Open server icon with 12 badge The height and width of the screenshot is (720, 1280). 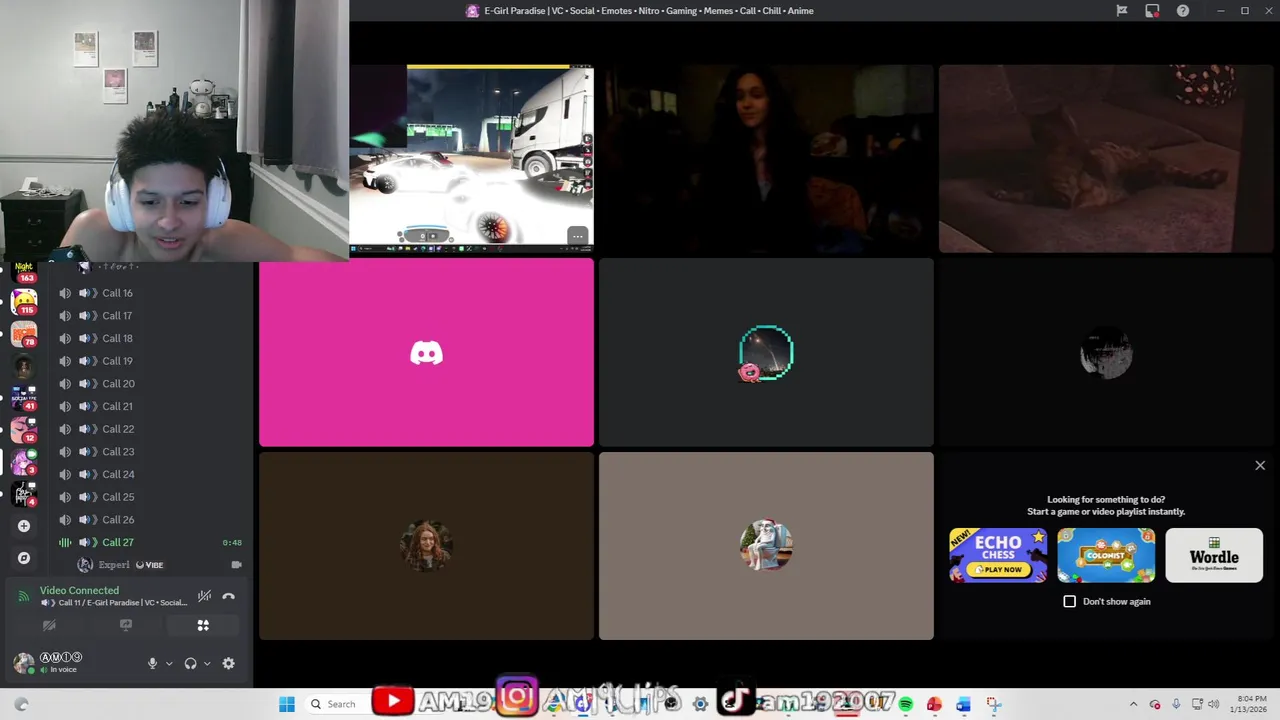coord(24,430)
